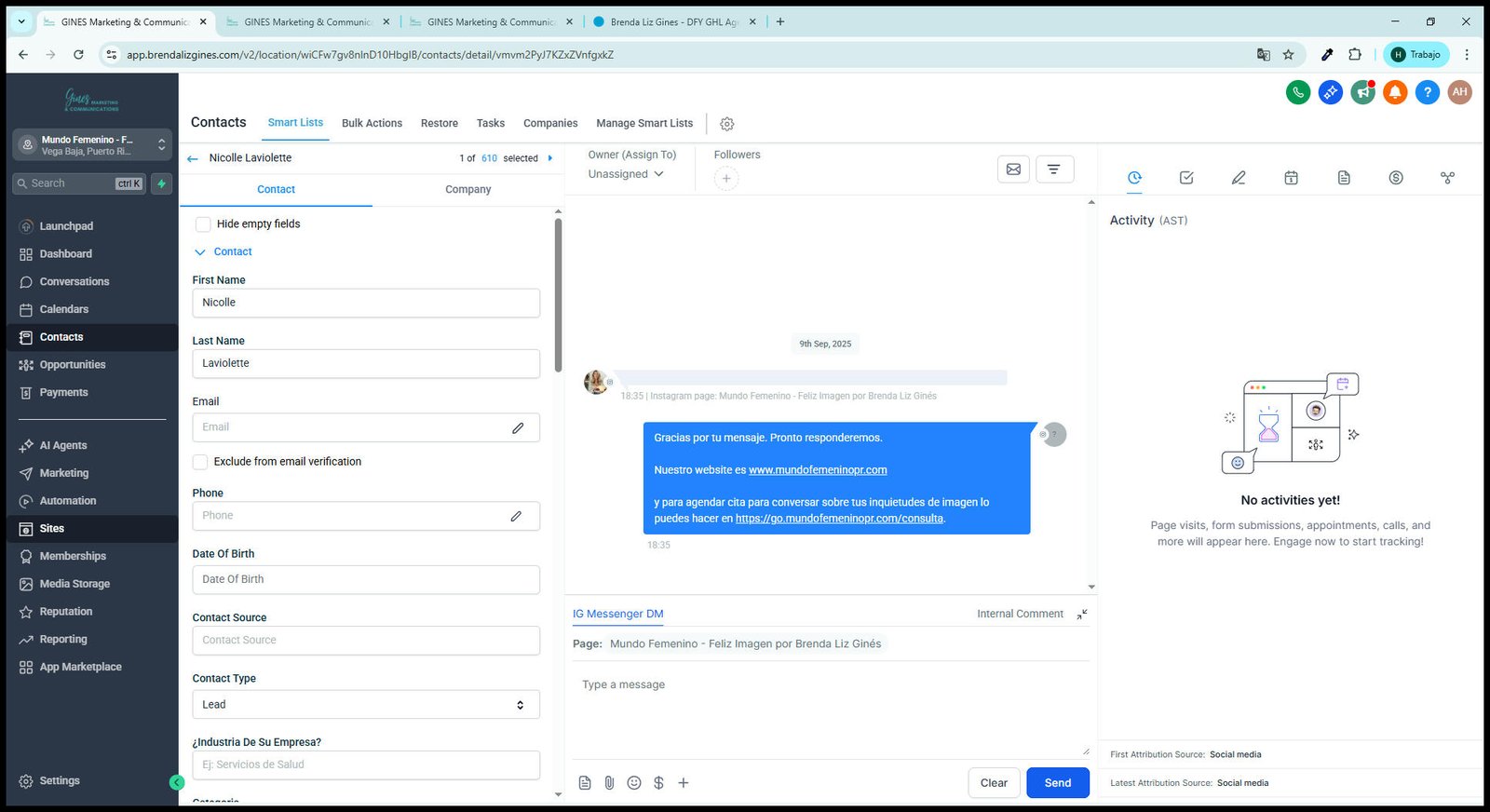Switch to Internal Comment tab
The width and height of the screenshot is (1490, 812).
1020,615
